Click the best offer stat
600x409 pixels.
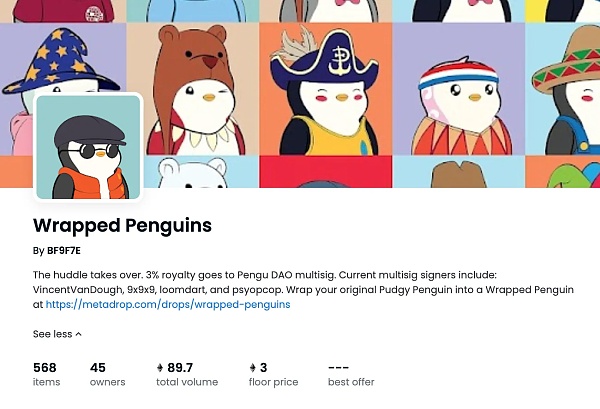click(x=351, y=374)
